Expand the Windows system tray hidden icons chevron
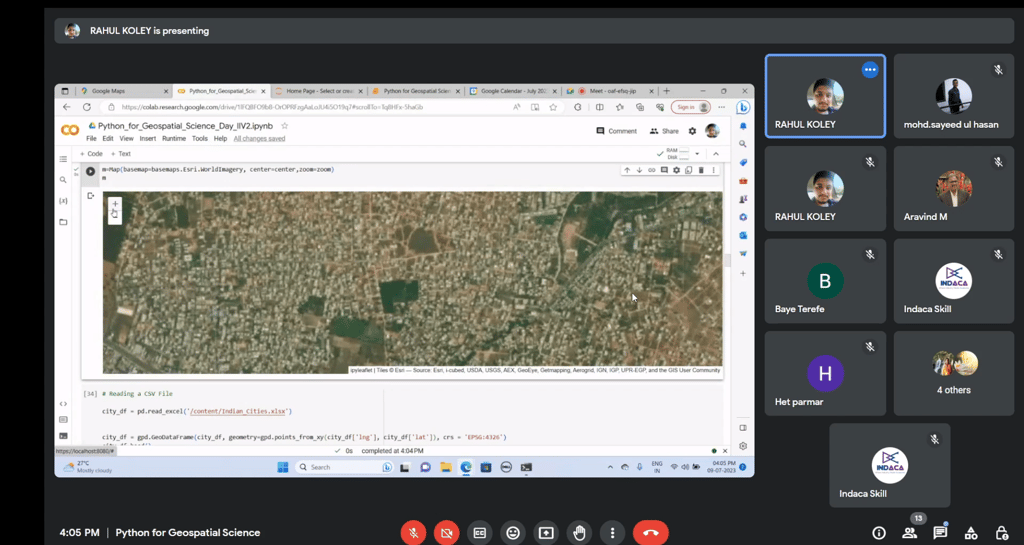 [610, 467]
